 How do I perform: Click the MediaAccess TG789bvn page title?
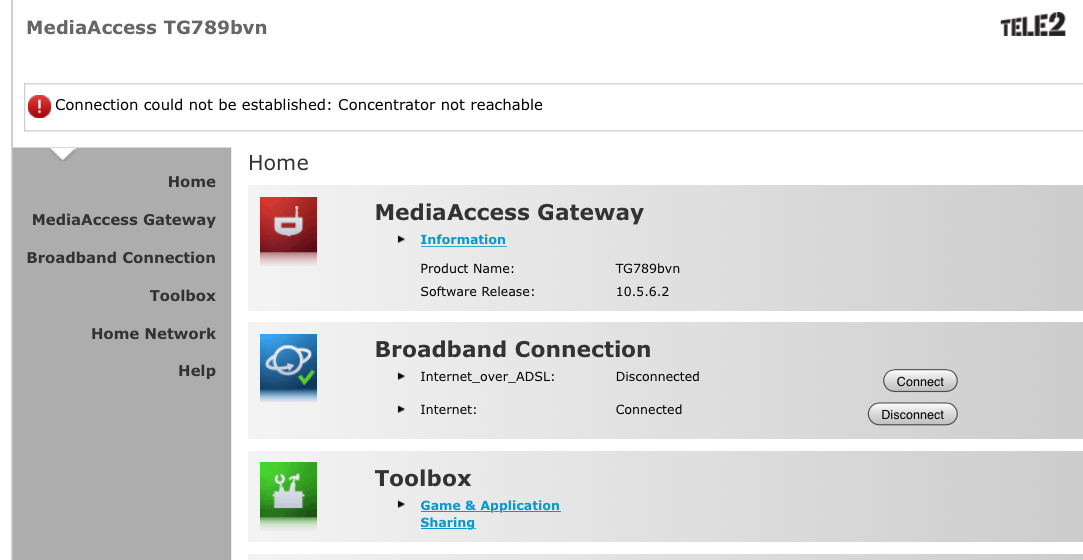[x=146, y=28]
